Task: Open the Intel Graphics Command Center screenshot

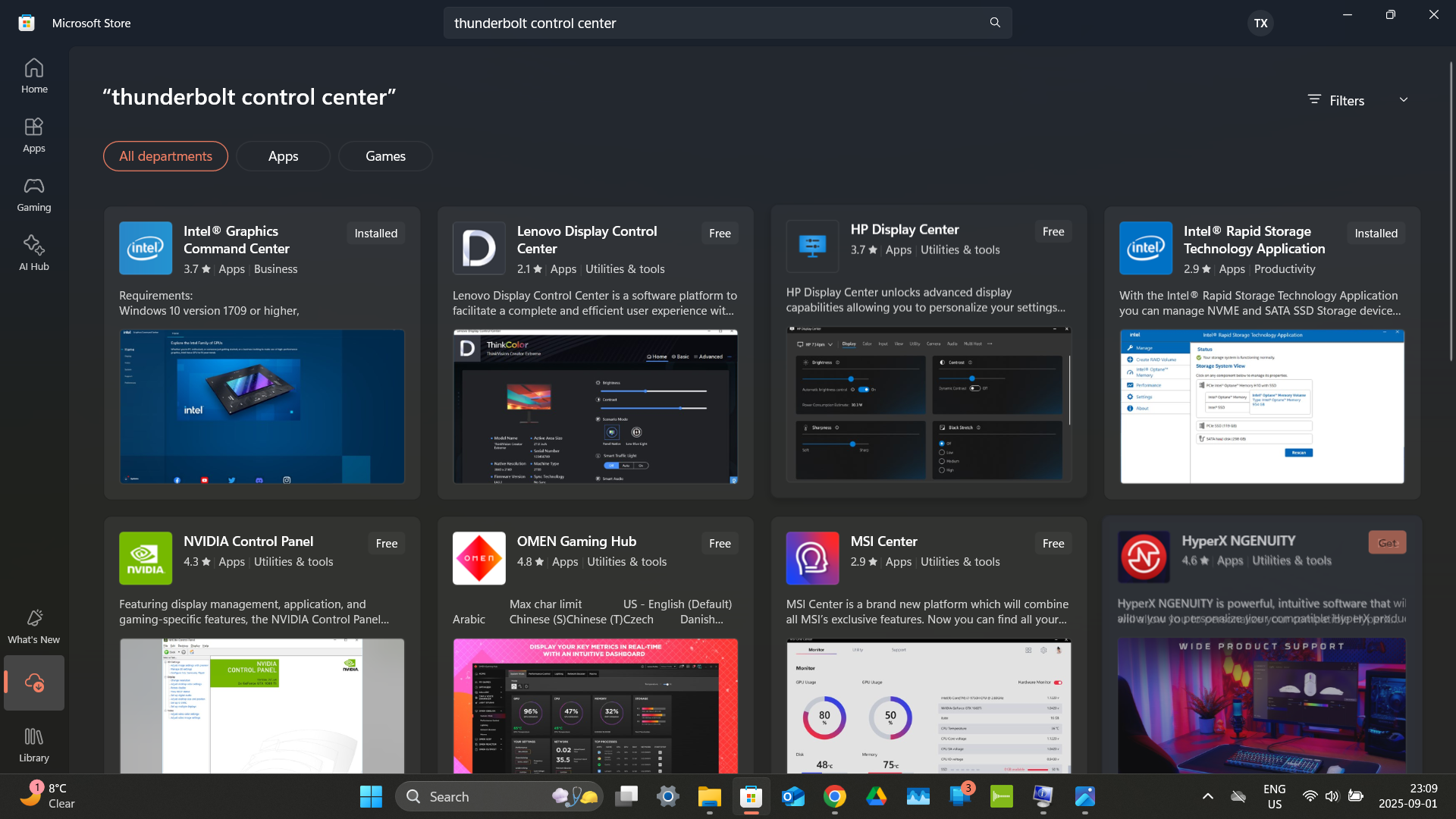Action: [262, 406]
